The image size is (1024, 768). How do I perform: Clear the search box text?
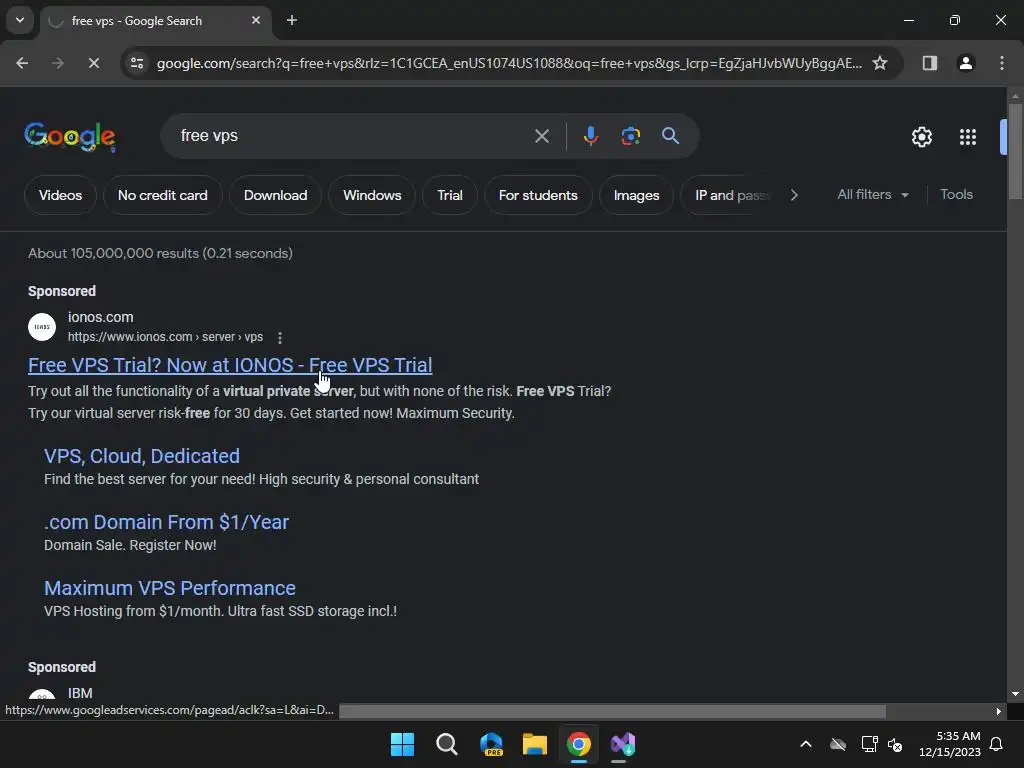(541, 136)
